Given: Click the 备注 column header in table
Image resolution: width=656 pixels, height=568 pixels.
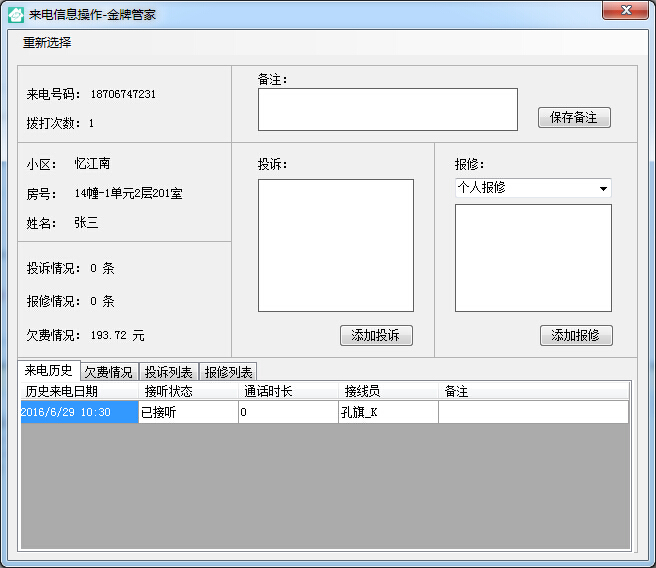Looking at the screenshot, I should point(533,391).
